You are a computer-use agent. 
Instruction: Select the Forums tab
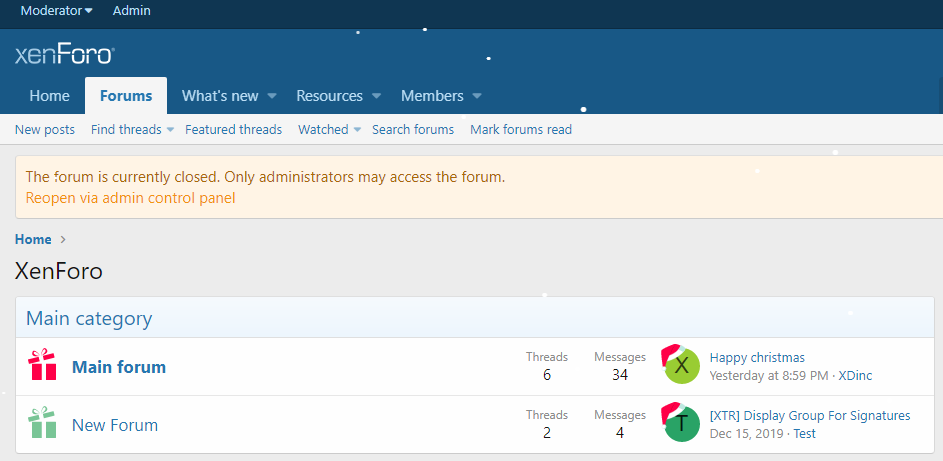[126, 97]
